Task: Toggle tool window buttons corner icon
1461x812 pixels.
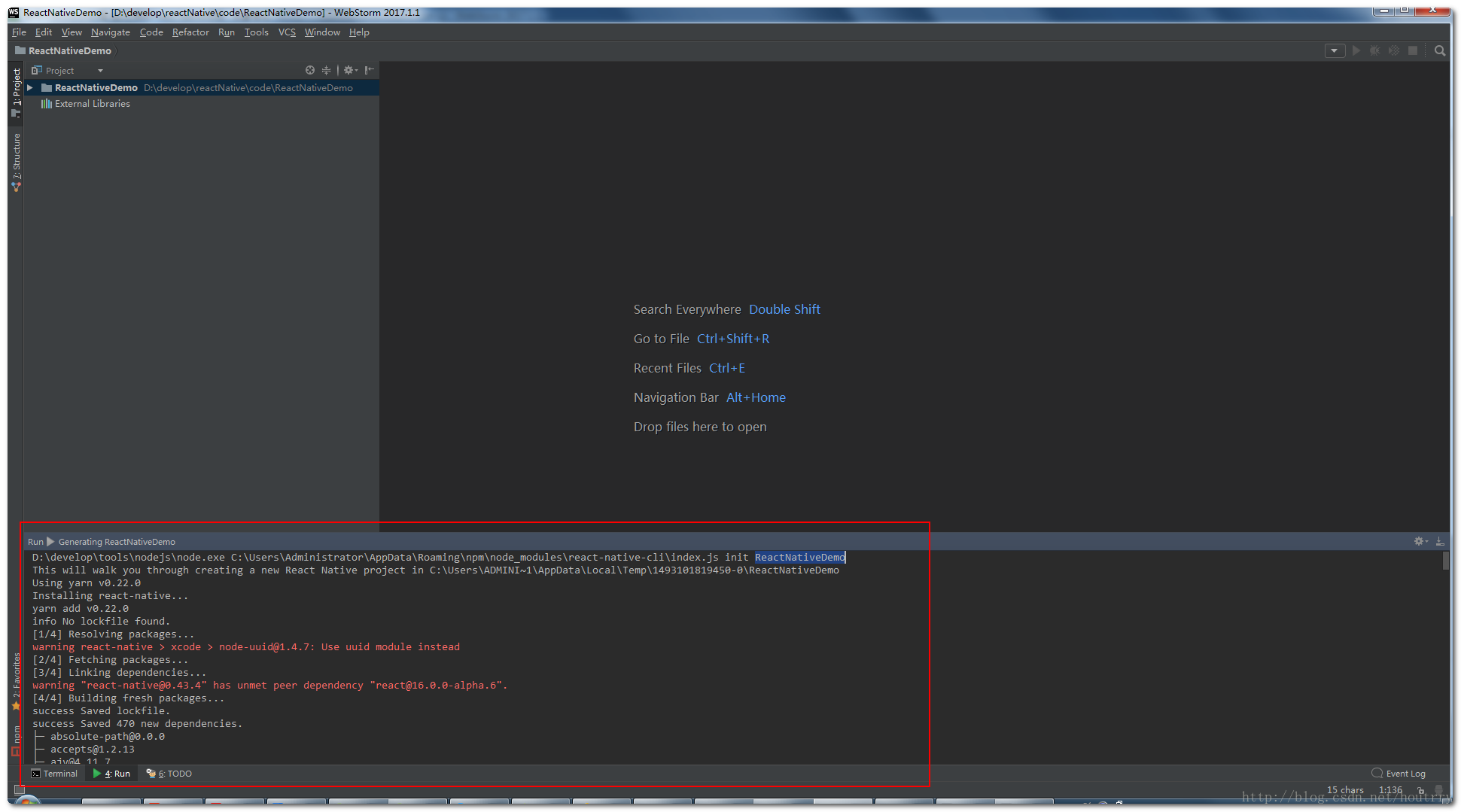Action: click(20, 789)
